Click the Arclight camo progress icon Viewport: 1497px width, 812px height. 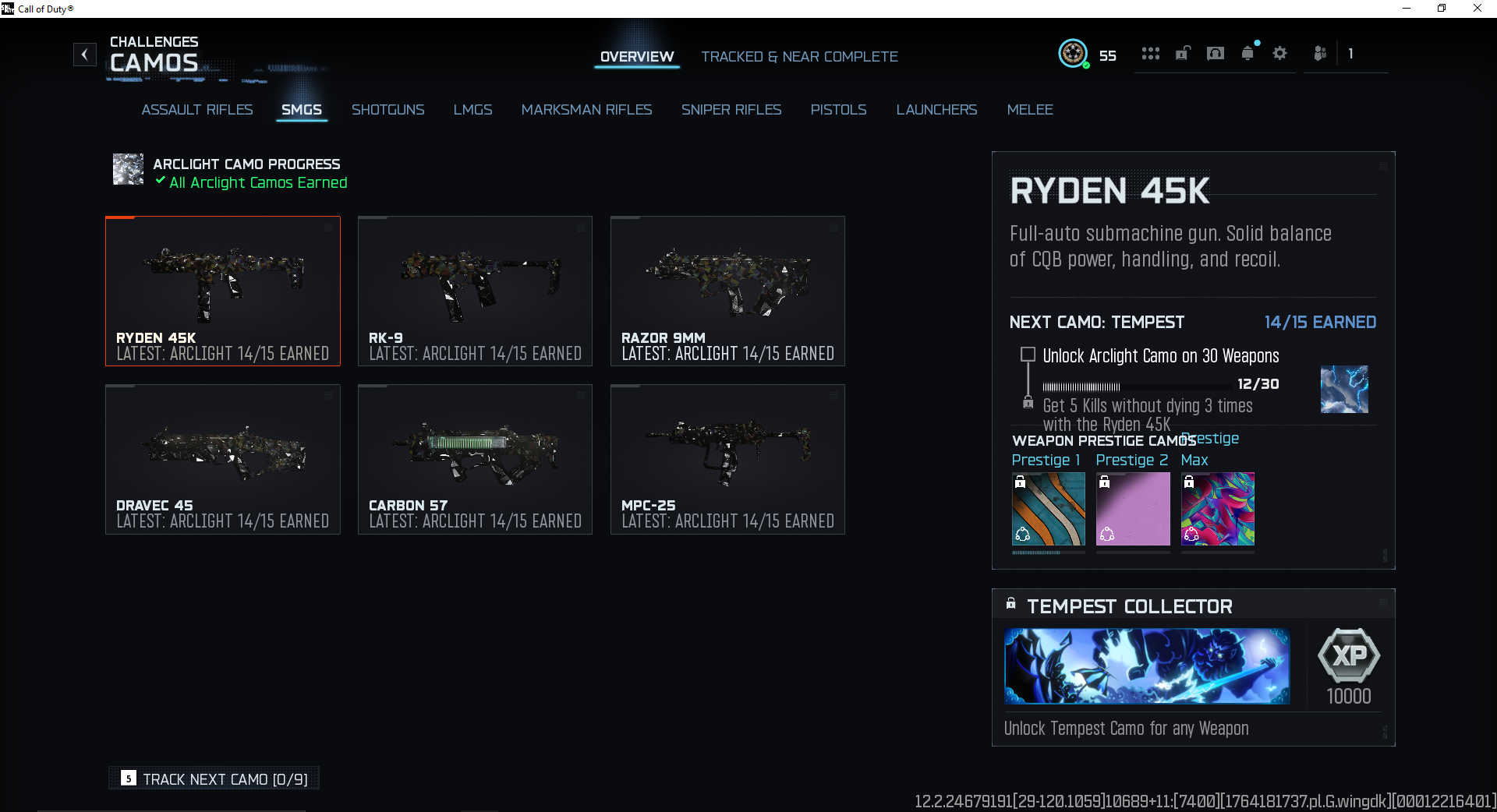128,169
